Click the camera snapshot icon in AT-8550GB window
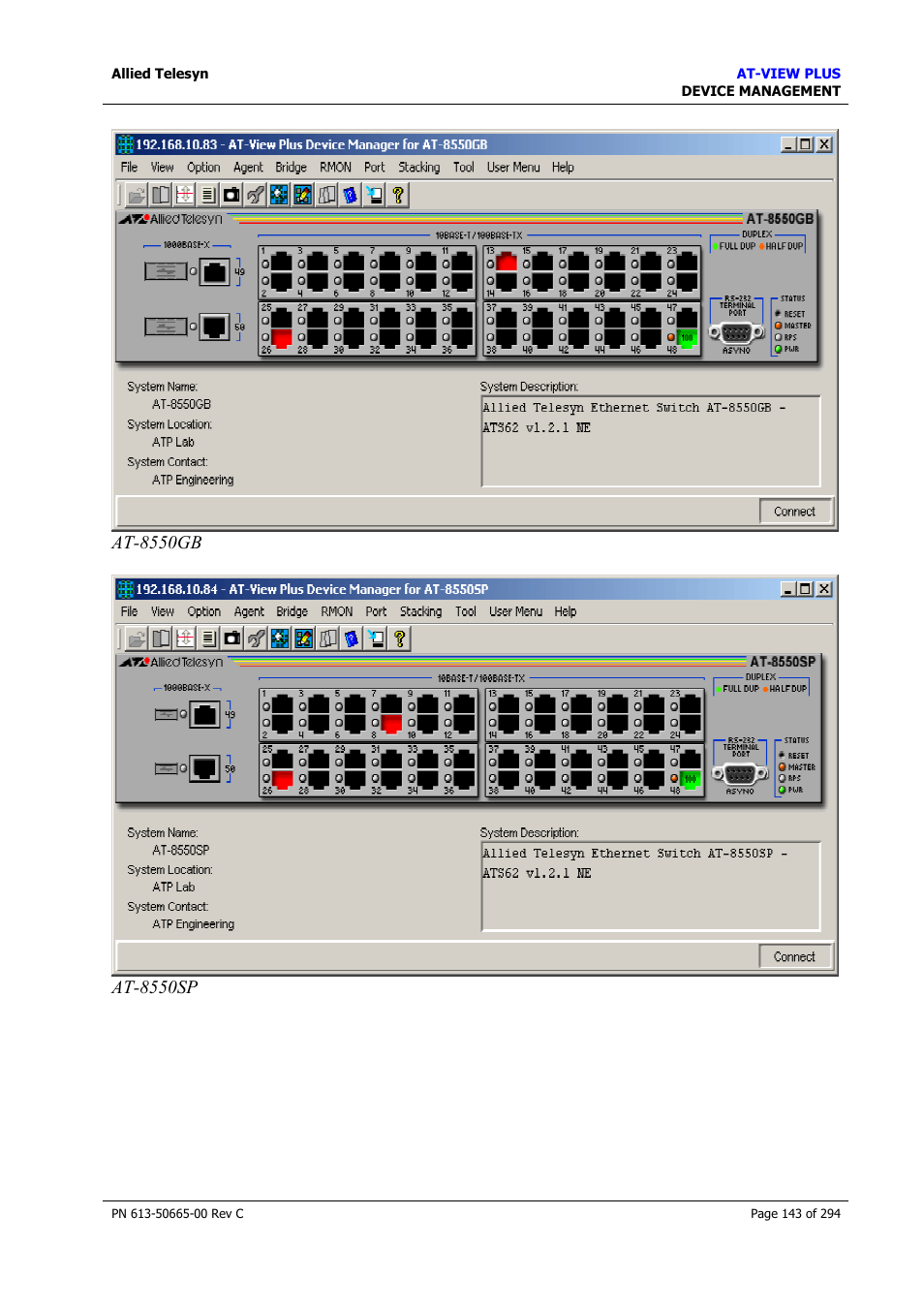 pos(231,195)
